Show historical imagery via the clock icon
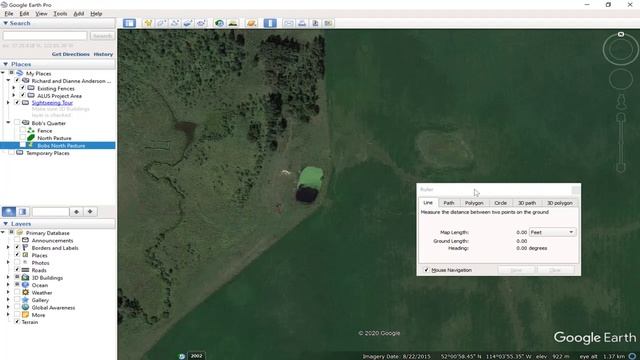The image size is (640, 360). pos(219,23)
